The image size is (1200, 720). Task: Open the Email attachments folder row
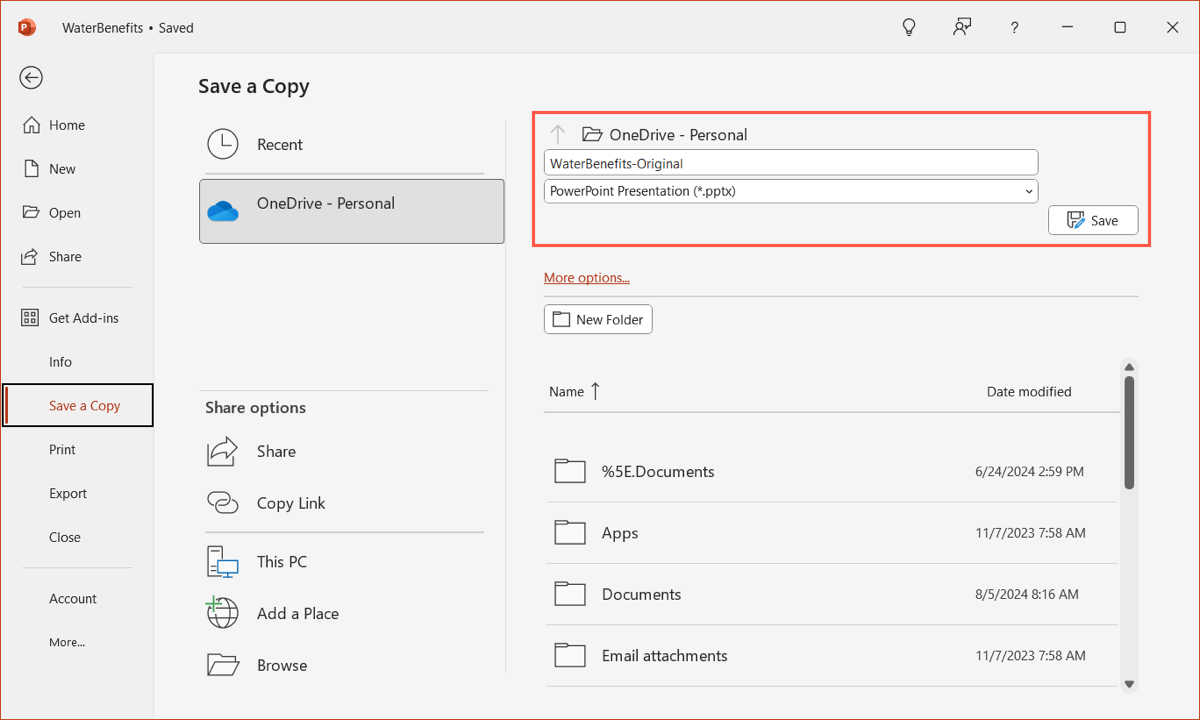point(832,656)
